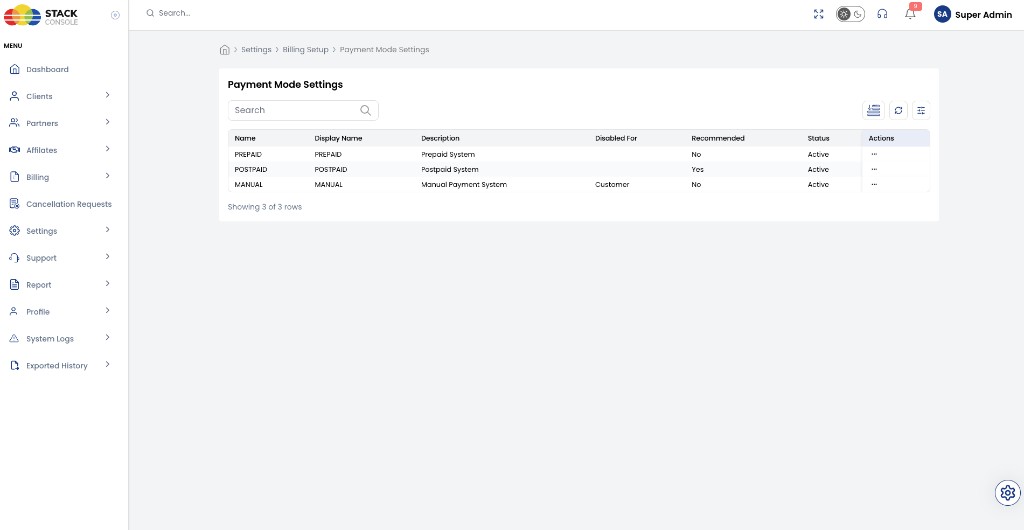Select the Yes recommended cell
The height and width of the screenshot is (530, 1024).
[x=697, y=170]
